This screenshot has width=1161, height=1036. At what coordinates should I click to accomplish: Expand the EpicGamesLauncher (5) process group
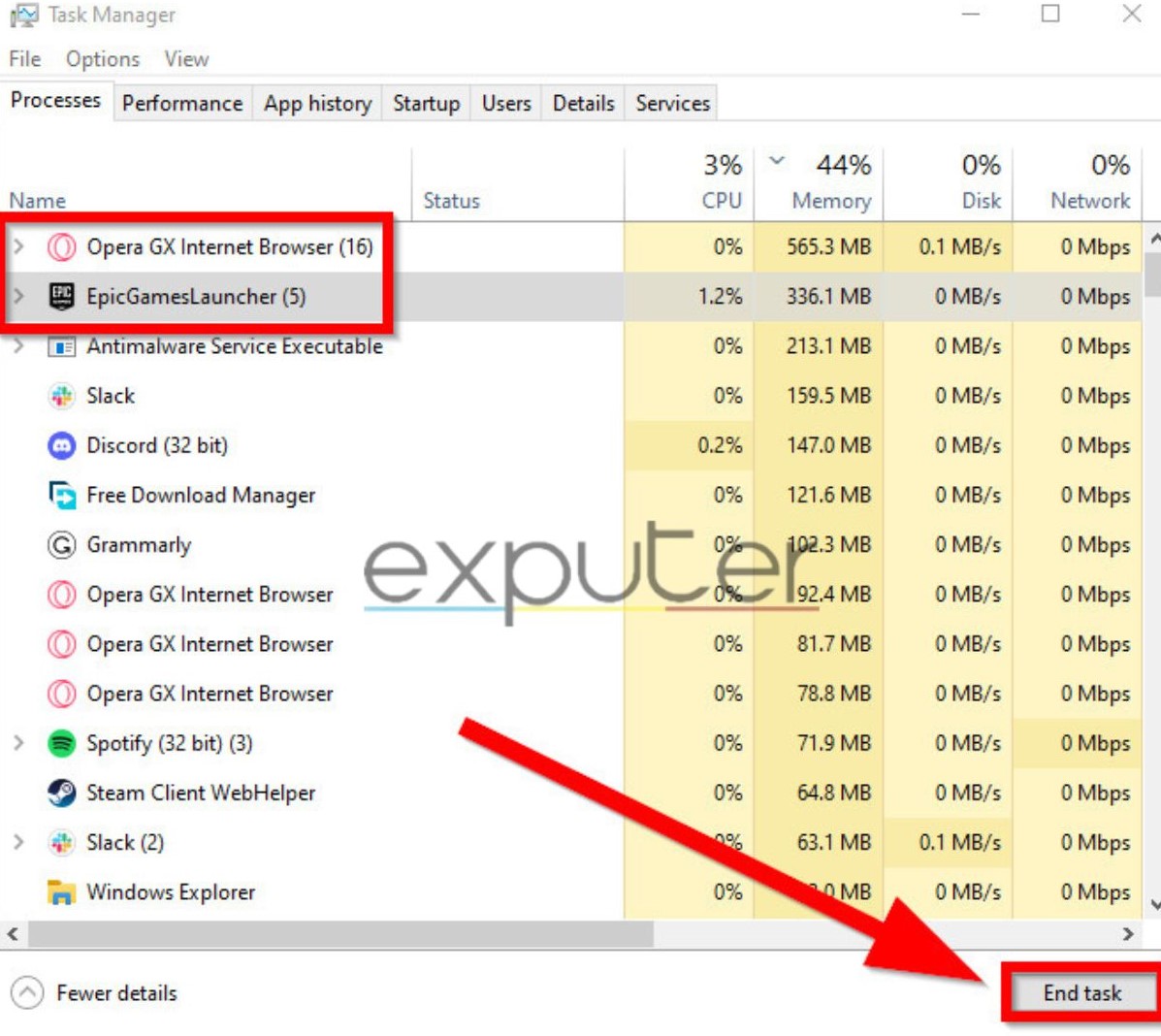pos(19,296)
